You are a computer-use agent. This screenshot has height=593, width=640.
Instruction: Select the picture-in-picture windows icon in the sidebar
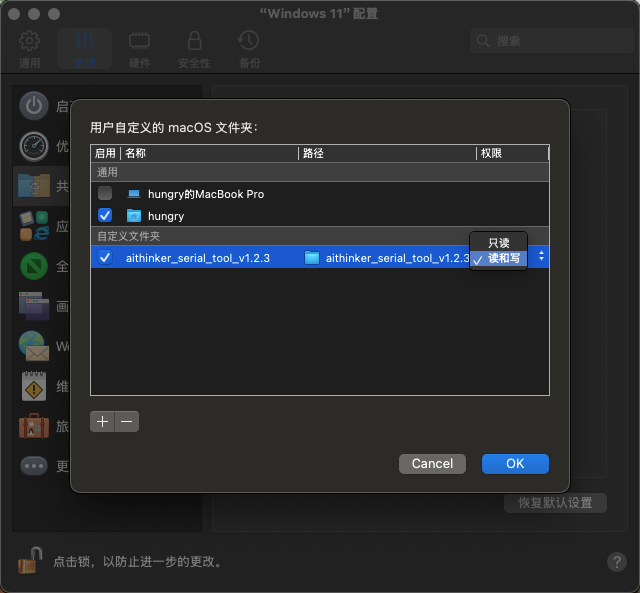click(34, 306)
